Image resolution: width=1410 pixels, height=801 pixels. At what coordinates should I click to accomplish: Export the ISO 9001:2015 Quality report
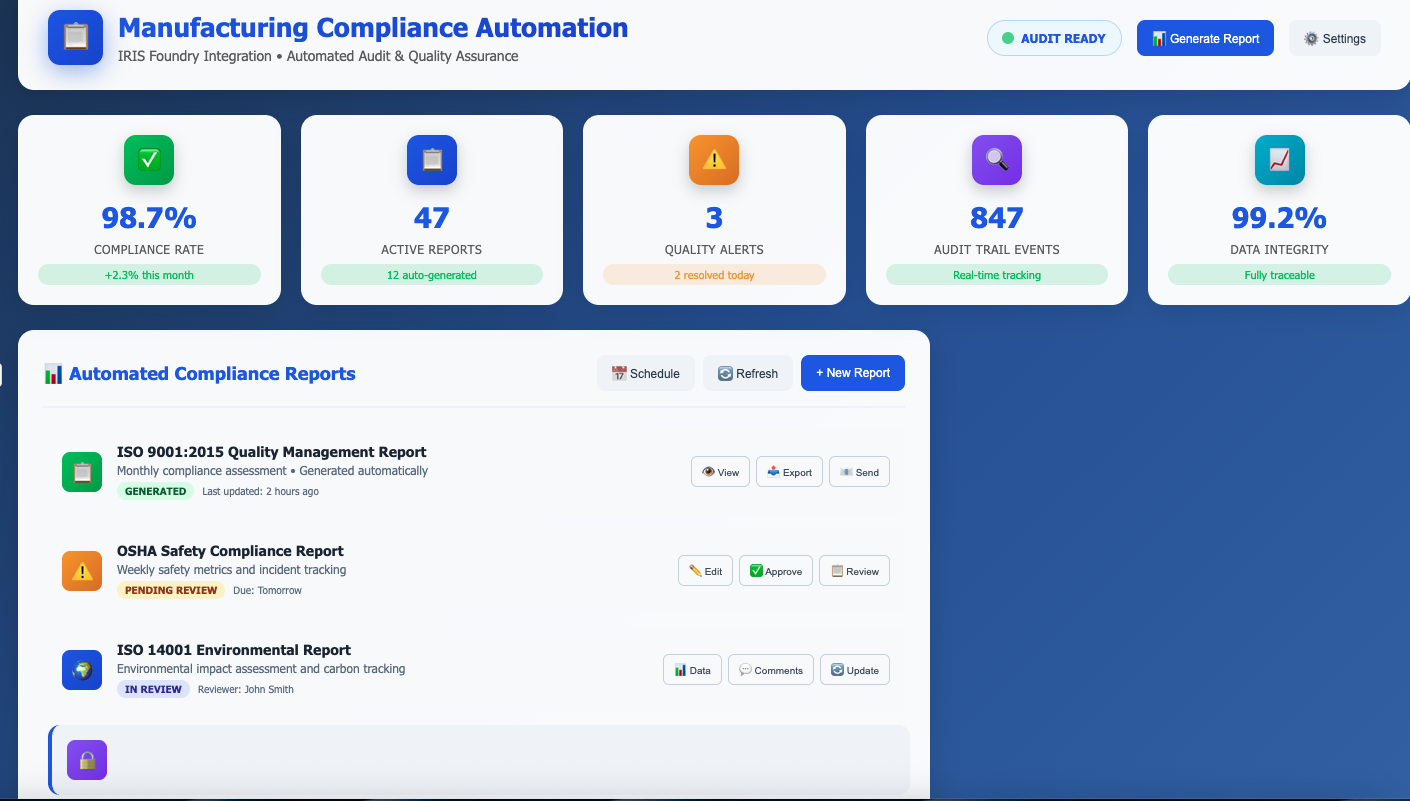click(789, 472)
